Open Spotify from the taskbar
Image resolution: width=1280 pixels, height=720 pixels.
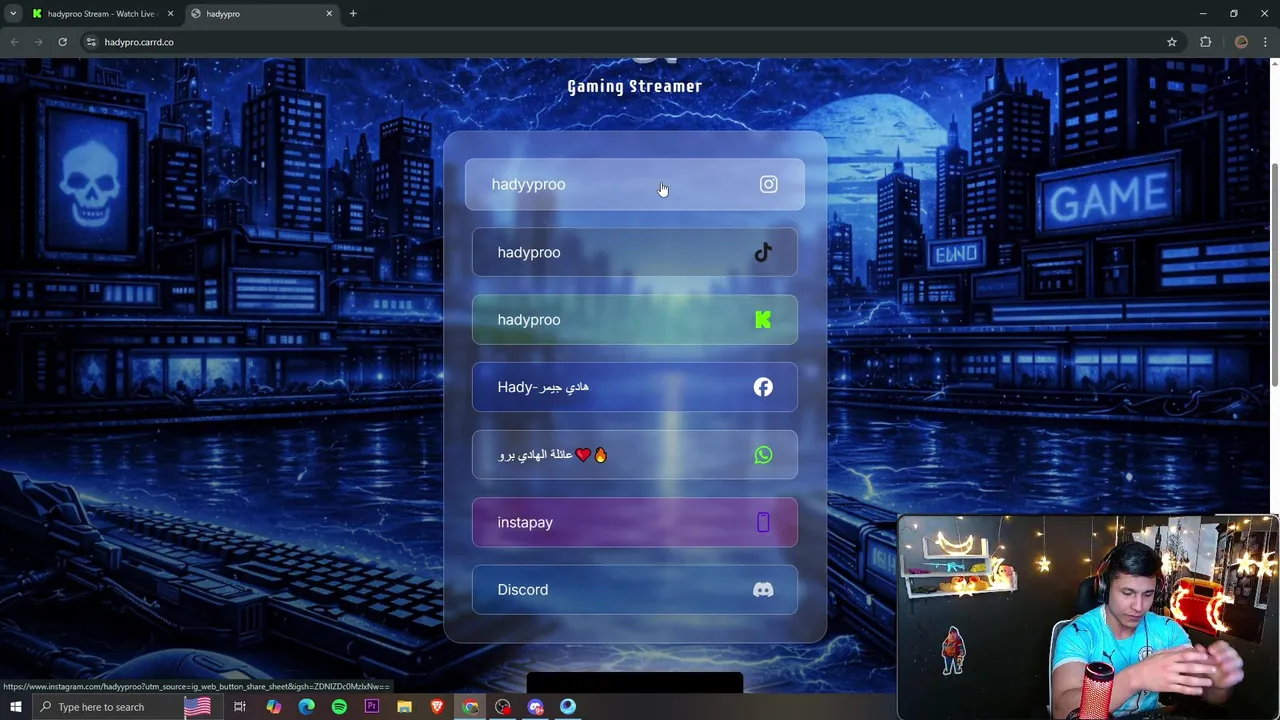tap(339, 707)
